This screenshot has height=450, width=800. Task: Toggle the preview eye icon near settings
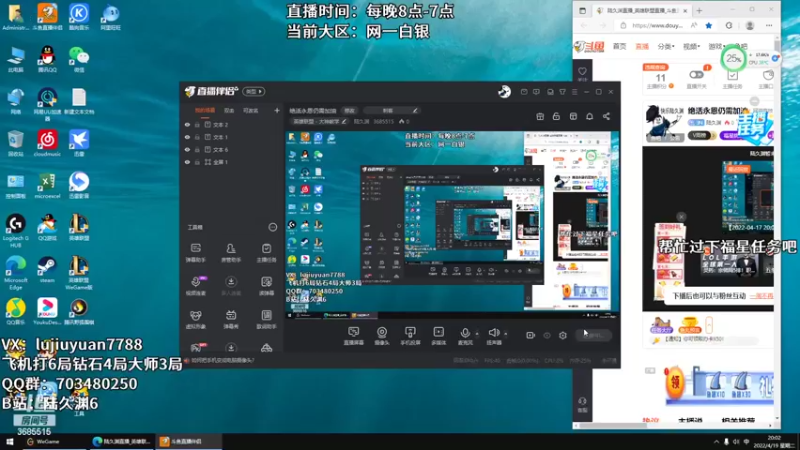click(x=547, y=335)
